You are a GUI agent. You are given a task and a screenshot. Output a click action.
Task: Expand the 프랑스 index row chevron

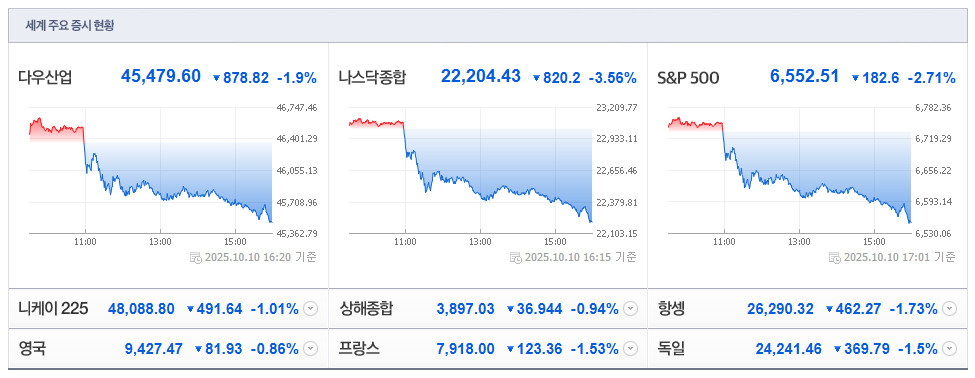631,349
